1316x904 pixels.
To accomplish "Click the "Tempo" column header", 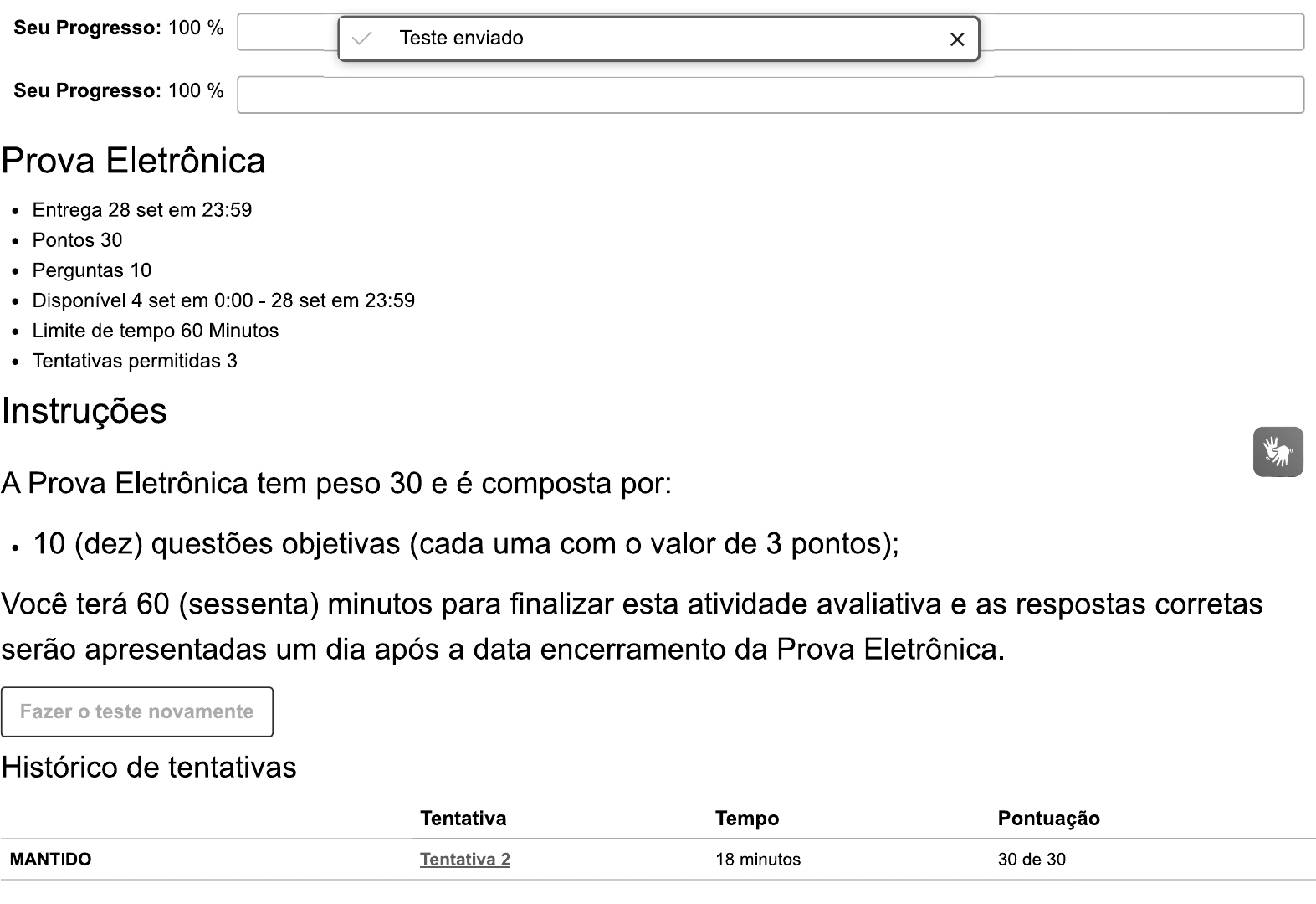I will (746, 819).
